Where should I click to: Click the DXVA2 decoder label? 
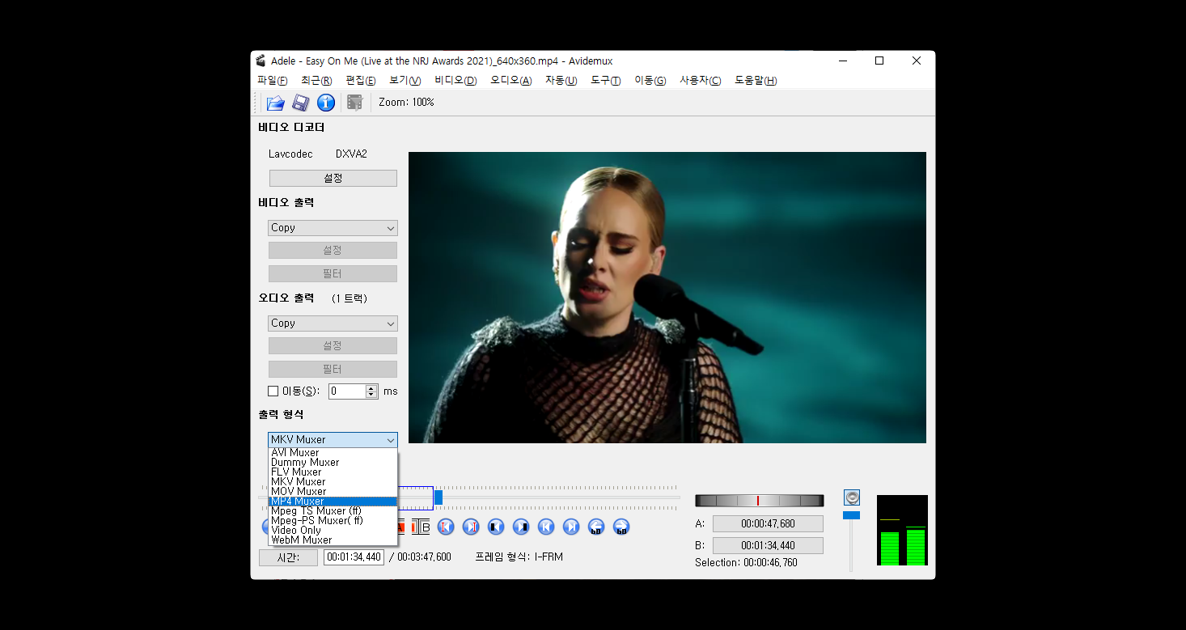[351, 154]
